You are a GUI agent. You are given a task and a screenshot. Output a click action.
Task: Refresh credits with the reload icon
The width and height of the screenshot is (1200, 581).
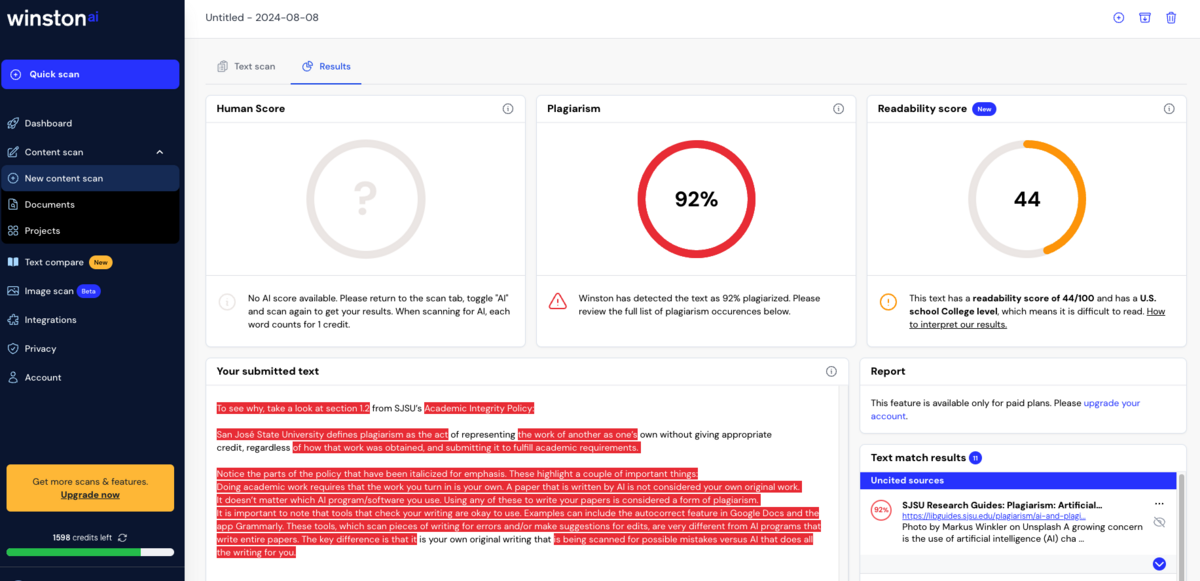click(x=122, y=537)
